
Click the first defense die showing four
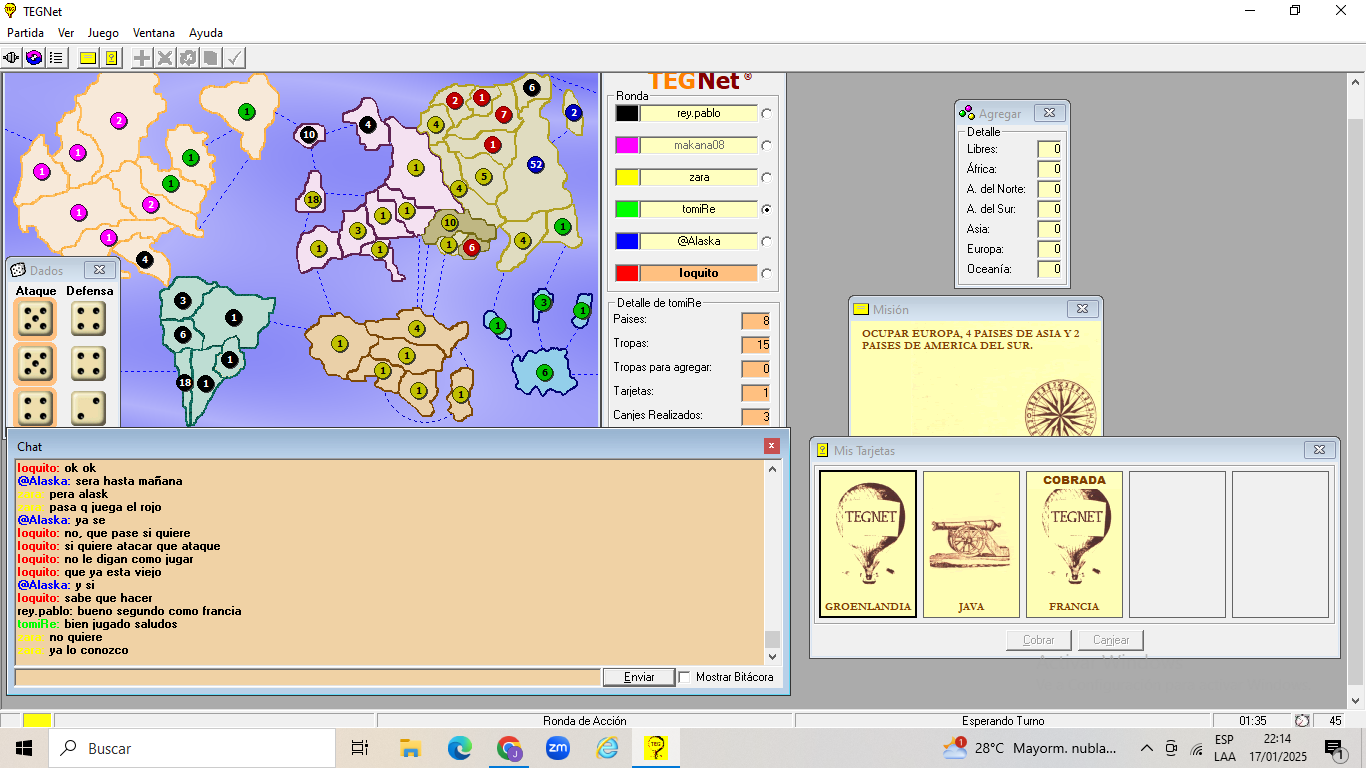tap(89, 320)
